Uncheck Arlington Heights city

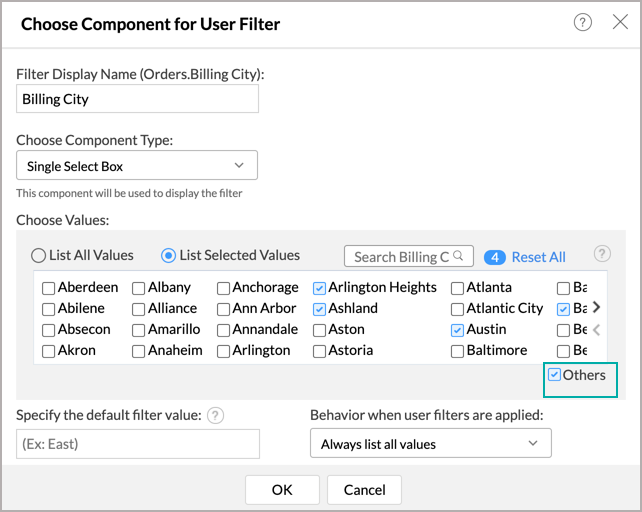pyautogui.click(x=319, y=288)
